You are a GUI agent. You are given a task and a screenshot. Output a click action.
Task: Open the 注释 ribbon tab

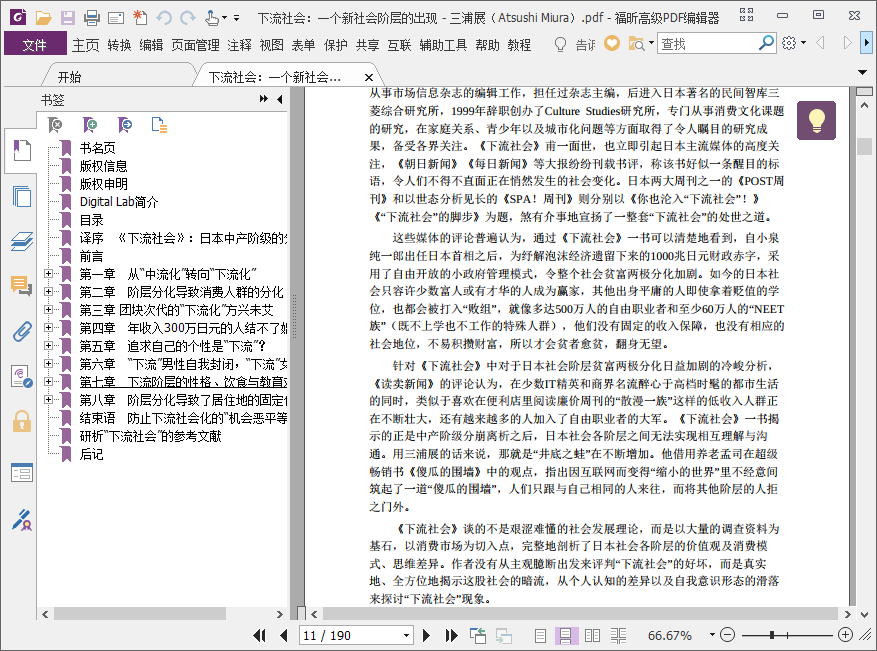coord(239,45)
